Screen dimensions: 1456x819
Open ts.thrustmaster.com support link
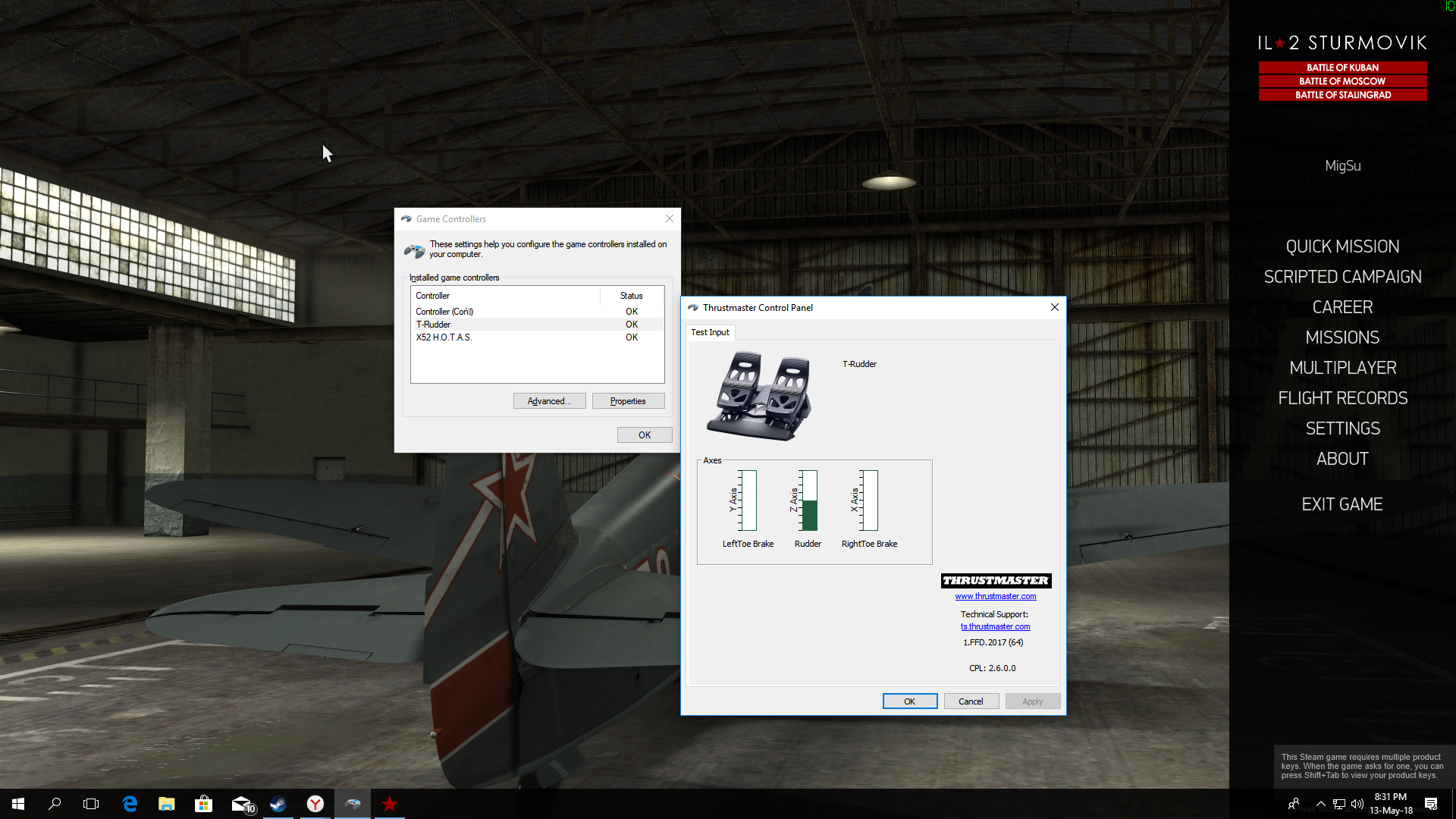(995, 626)
